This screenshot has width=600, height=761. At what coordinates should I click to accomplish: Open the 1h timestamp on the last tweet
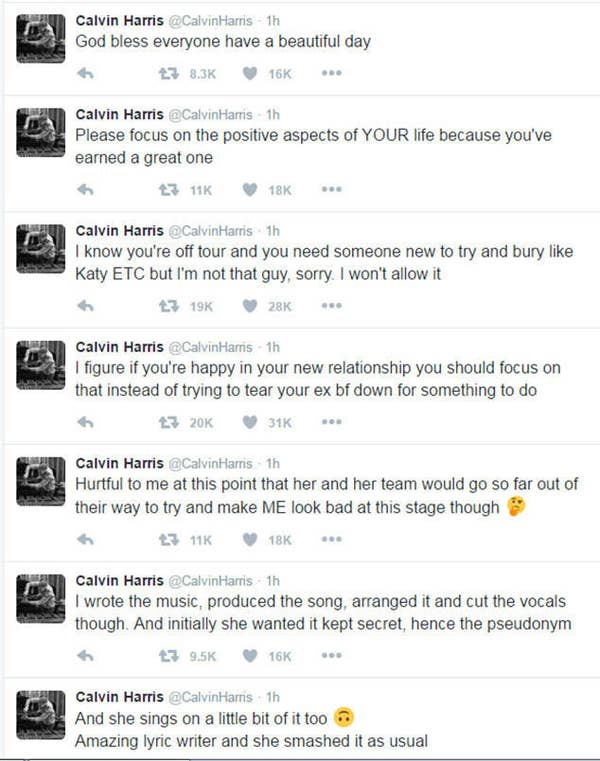click(274, 696)
